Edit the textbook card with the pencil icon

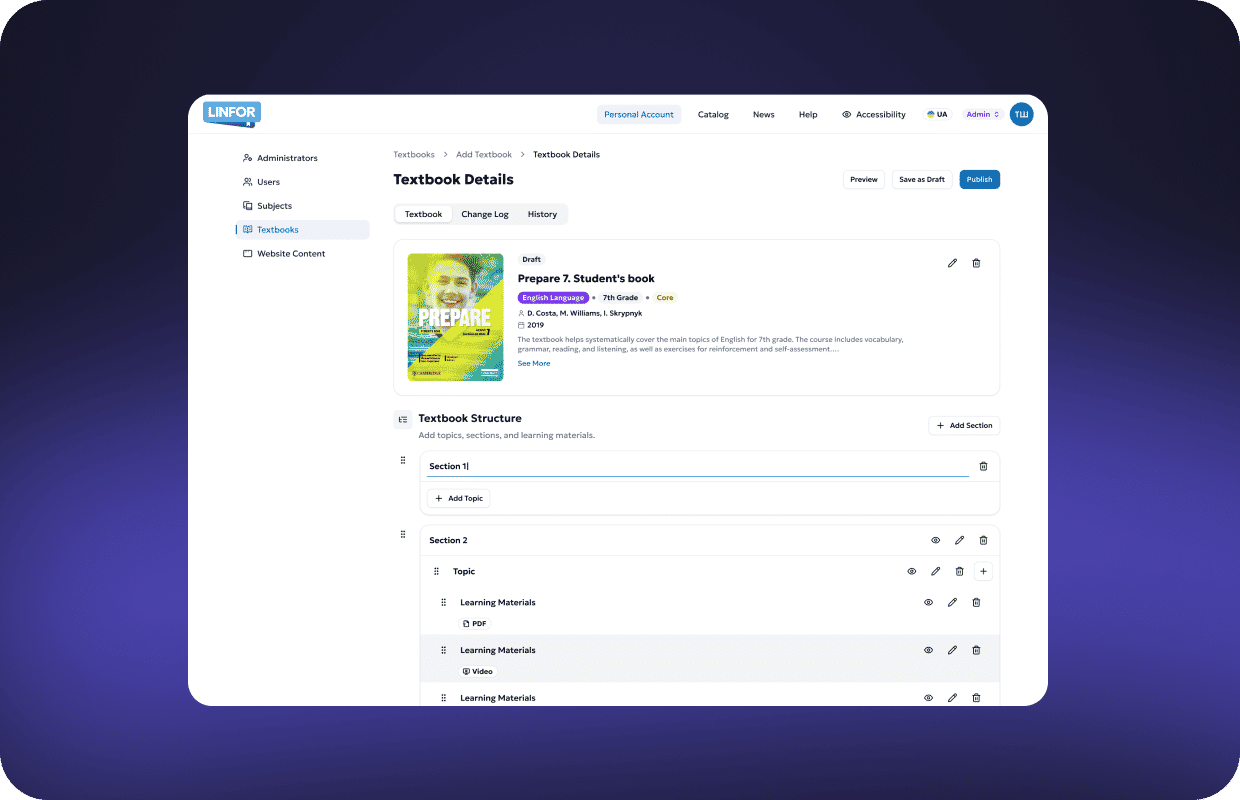(x=952, y=263)
